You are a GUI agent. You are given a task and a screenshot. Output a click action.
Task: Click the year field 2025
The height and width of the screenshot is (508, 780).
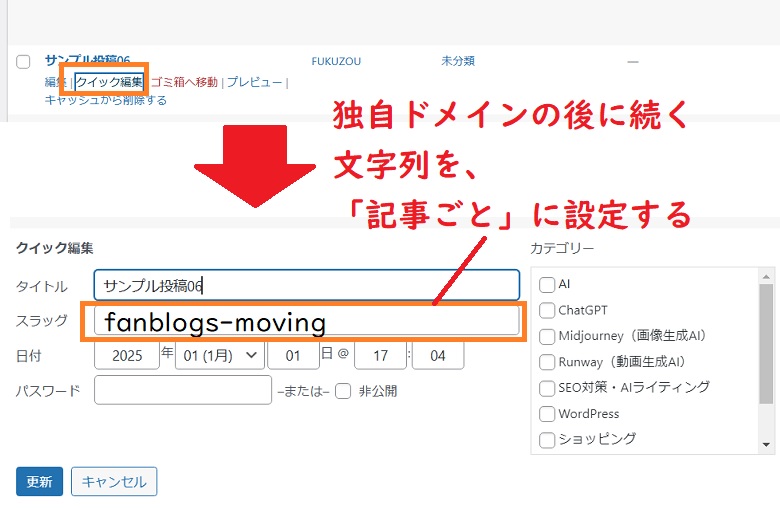pyautogui.click(x=127, y=355)
